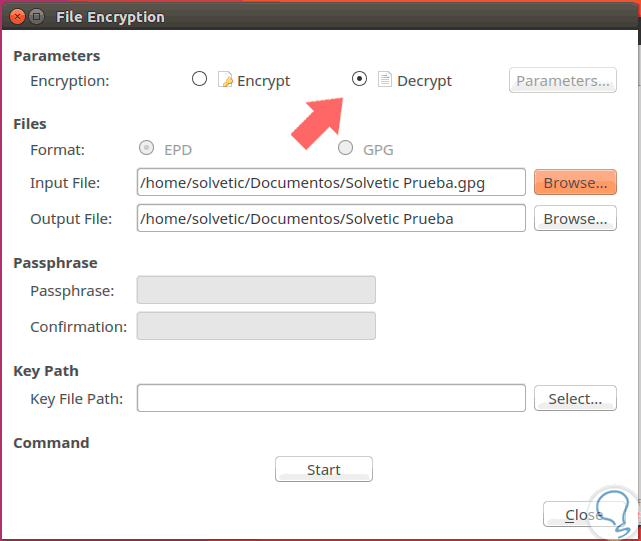The width and height of the screenshot is (641, 541).
Task: Browse for the Input File
Action: coord(575,183)
